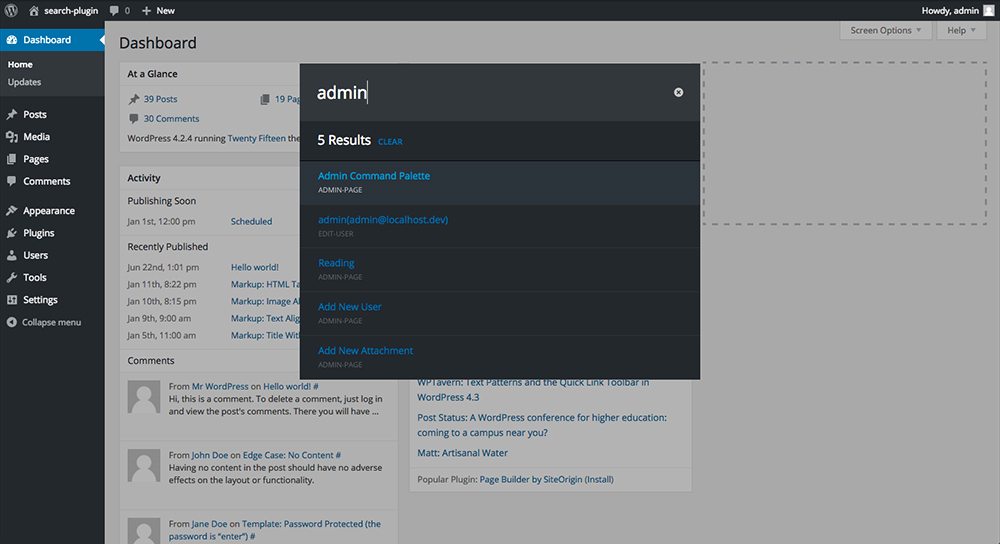Click the Posts pushpin icon in sidebar
The image size is (1000, 544).
(x=11, y=114)
